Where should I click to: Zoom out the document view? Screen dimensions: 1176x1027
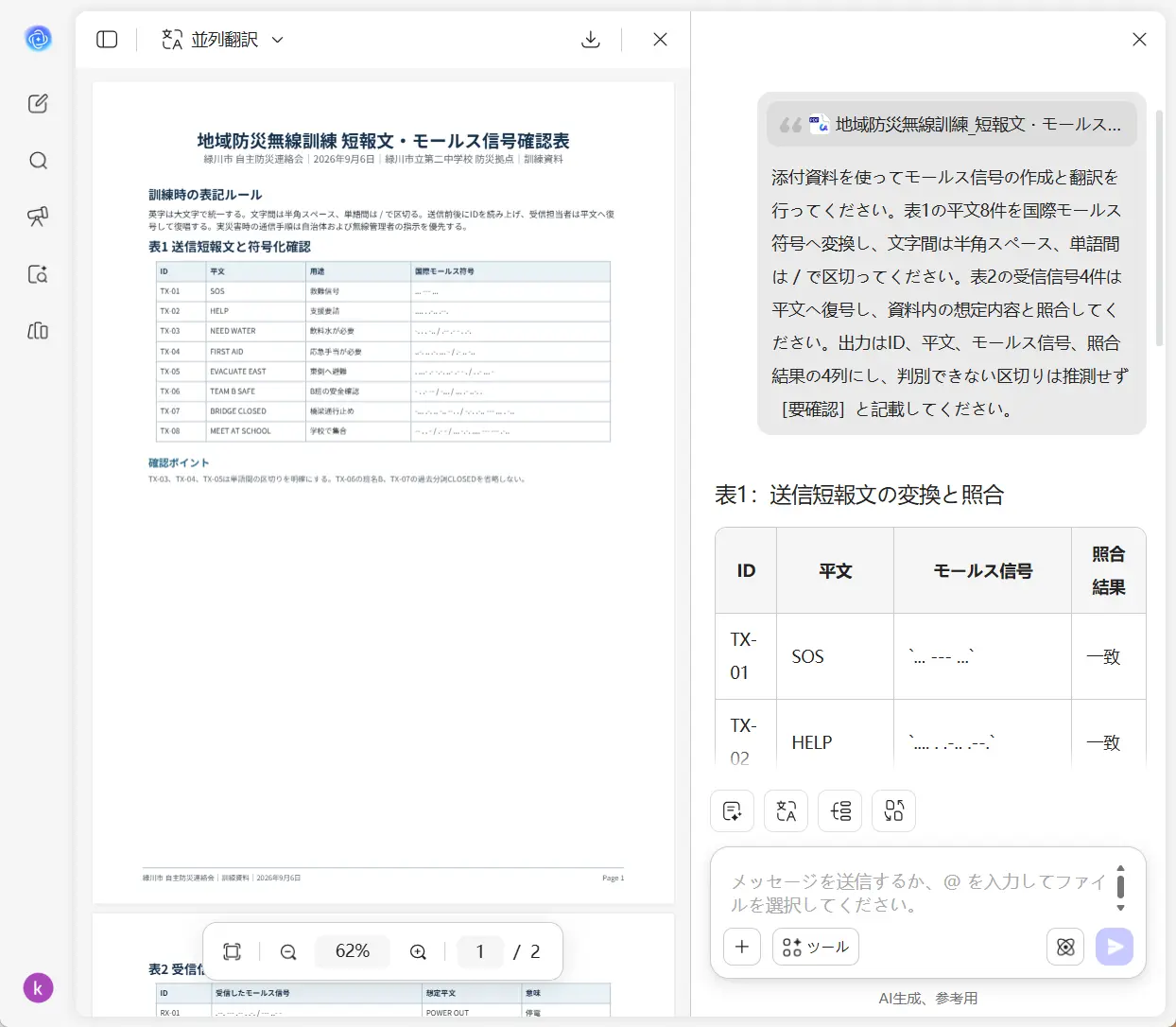coord(288,951)
